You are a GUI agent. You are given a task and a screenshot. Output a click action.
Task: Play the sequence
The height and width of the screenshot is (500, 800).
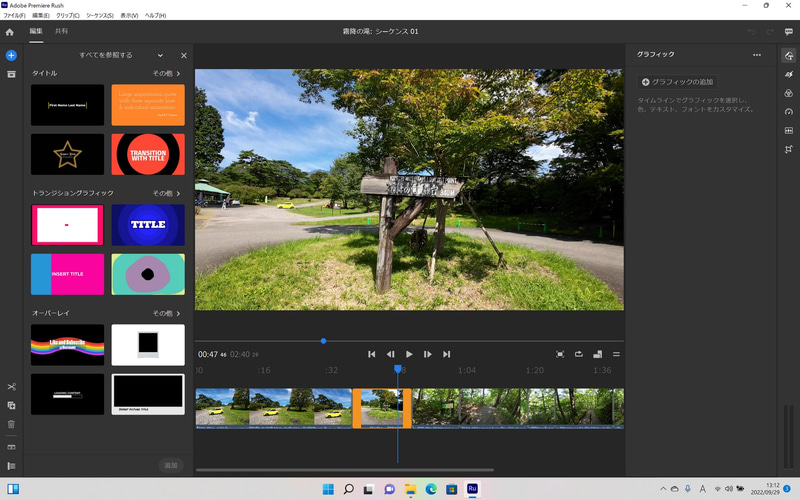[x=409, y=354]
